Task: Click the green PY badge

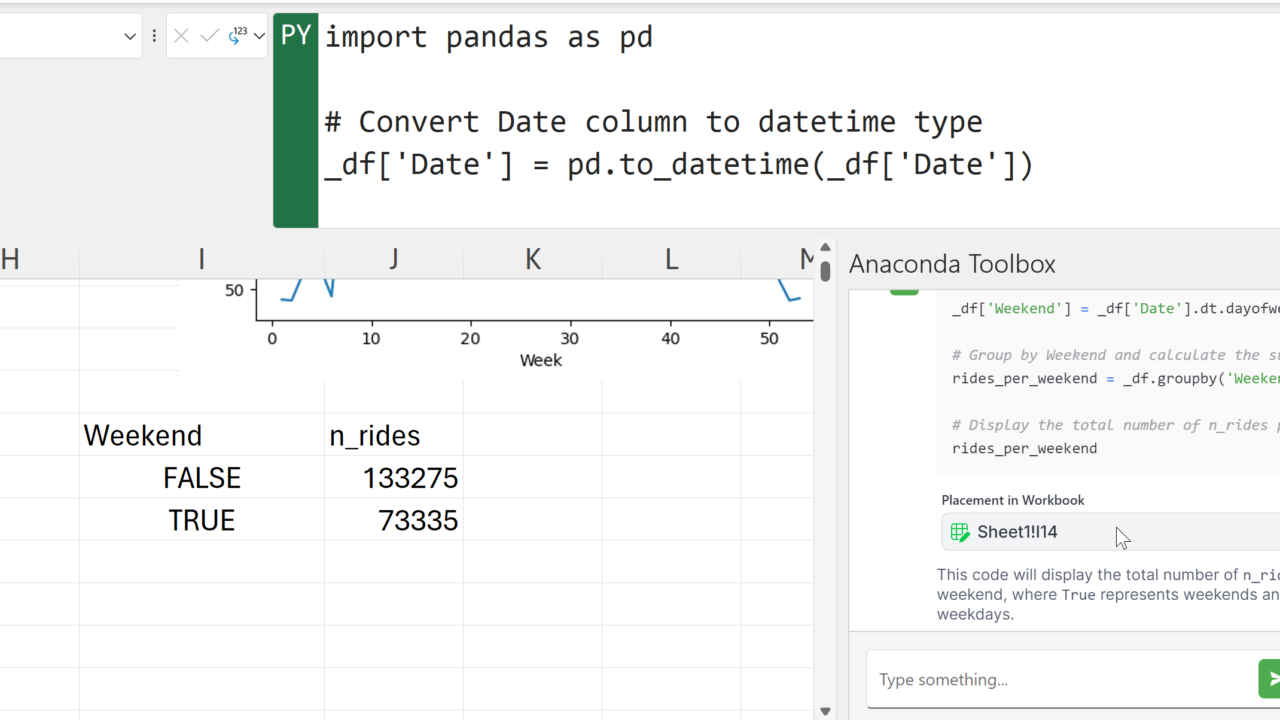Action: 296,36
